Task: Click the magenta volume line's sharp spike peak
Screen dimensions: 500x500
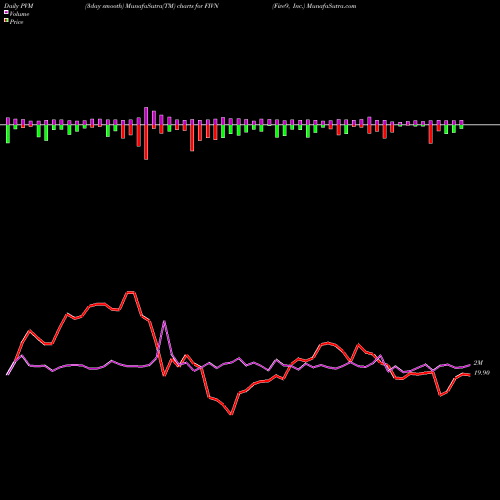Action: (x=164, y=321)
